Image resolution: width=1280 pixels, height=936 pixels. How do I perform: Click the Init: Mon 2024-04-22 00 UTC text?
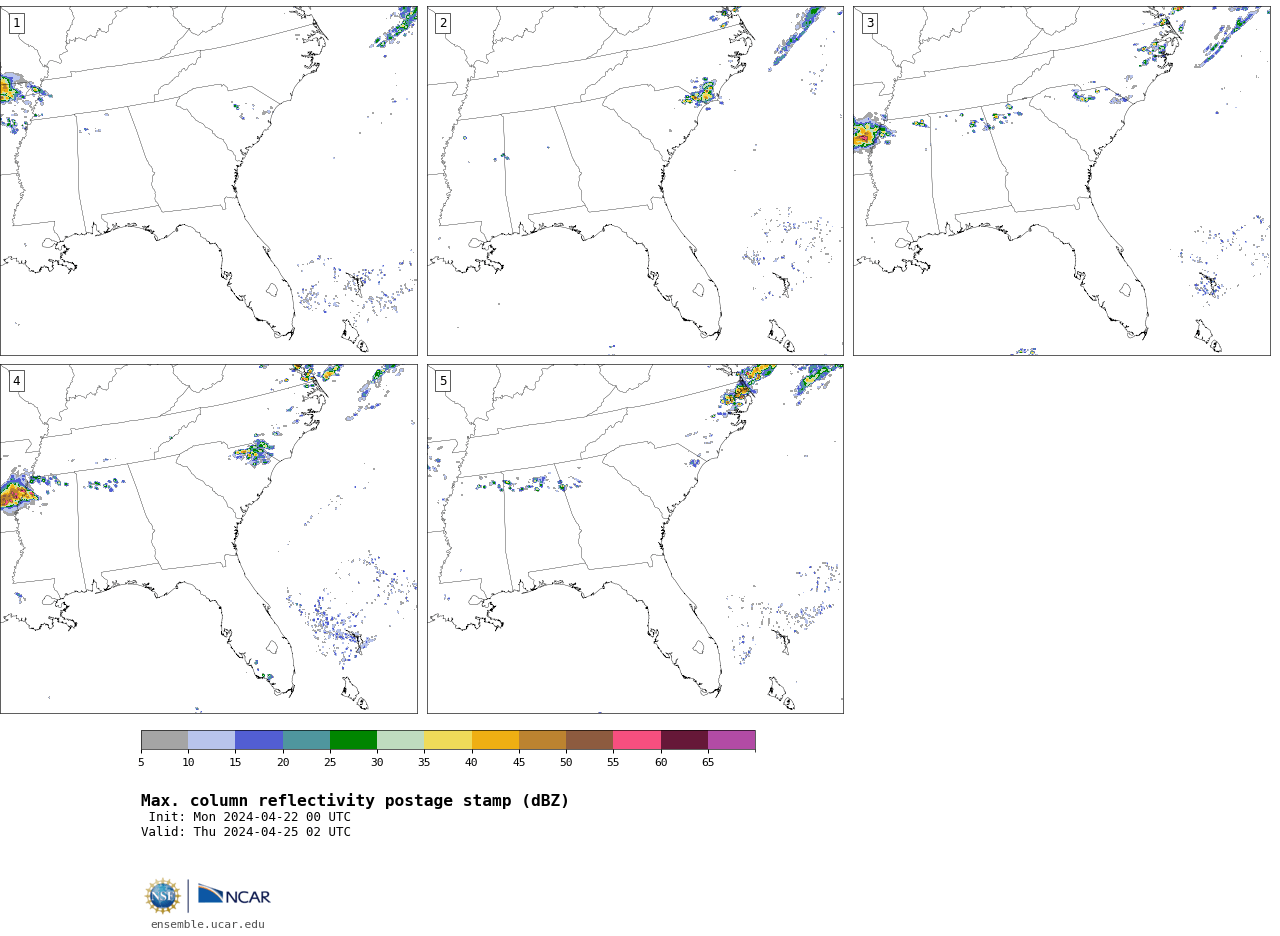pos(250,817)
